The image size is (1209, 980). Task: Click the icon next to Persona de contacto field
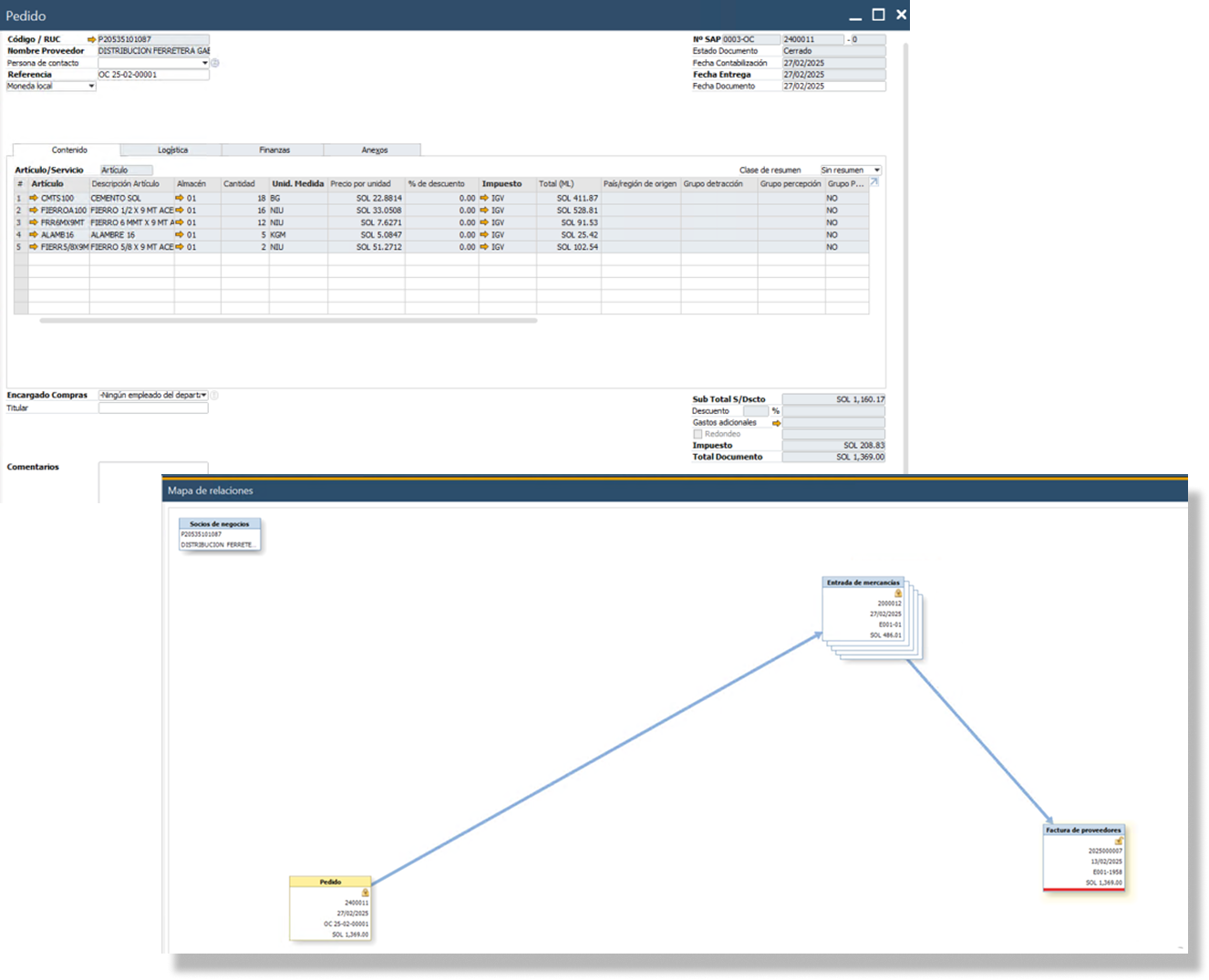coord(214,63)
